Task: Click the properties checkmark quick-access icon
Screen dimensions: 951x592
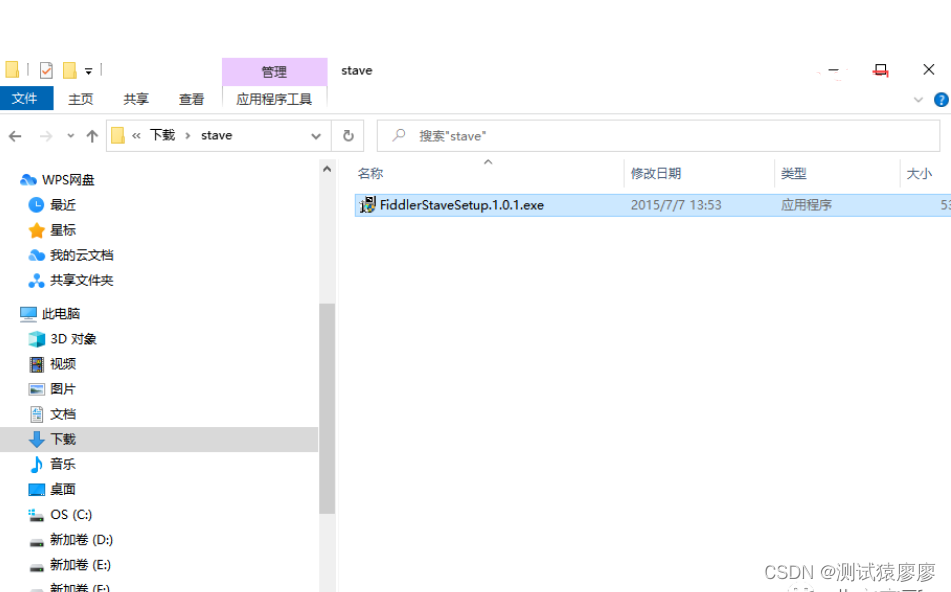Action: (46, 70)
